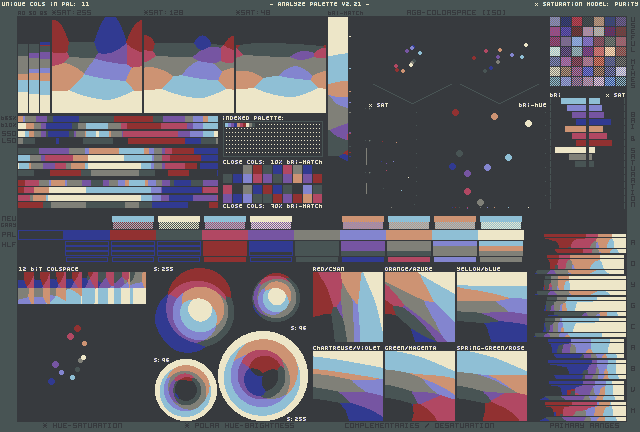Click the polar circle with dark red top and blue left
The image size is (640, 432).
(195, 311)
